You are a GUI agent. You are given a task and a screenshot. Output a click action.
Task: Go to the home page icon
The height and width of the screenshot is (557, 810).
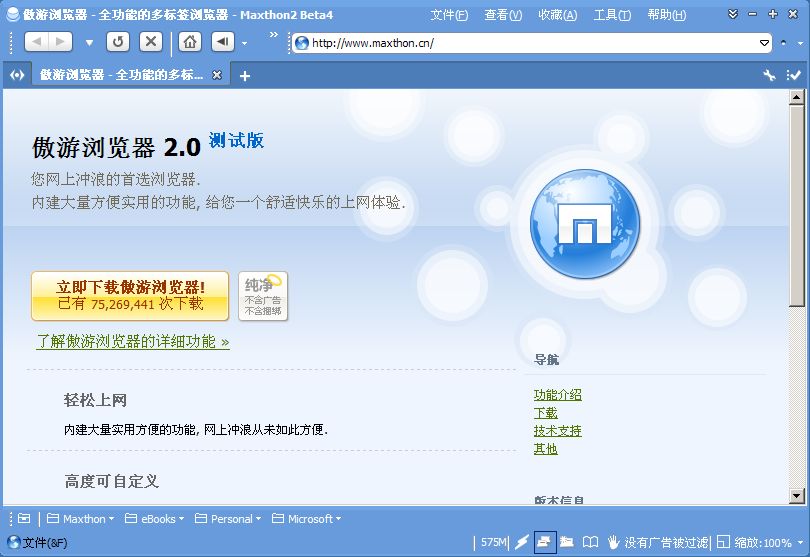coord(190,42)
